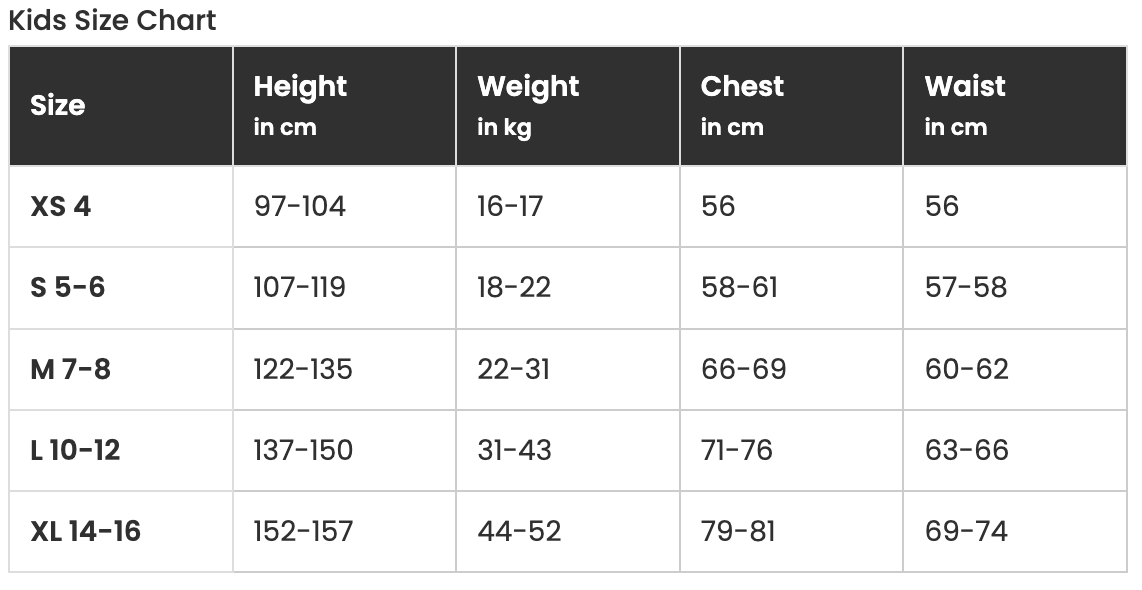Select the Weight in kg header

click(x=528, y=105)
